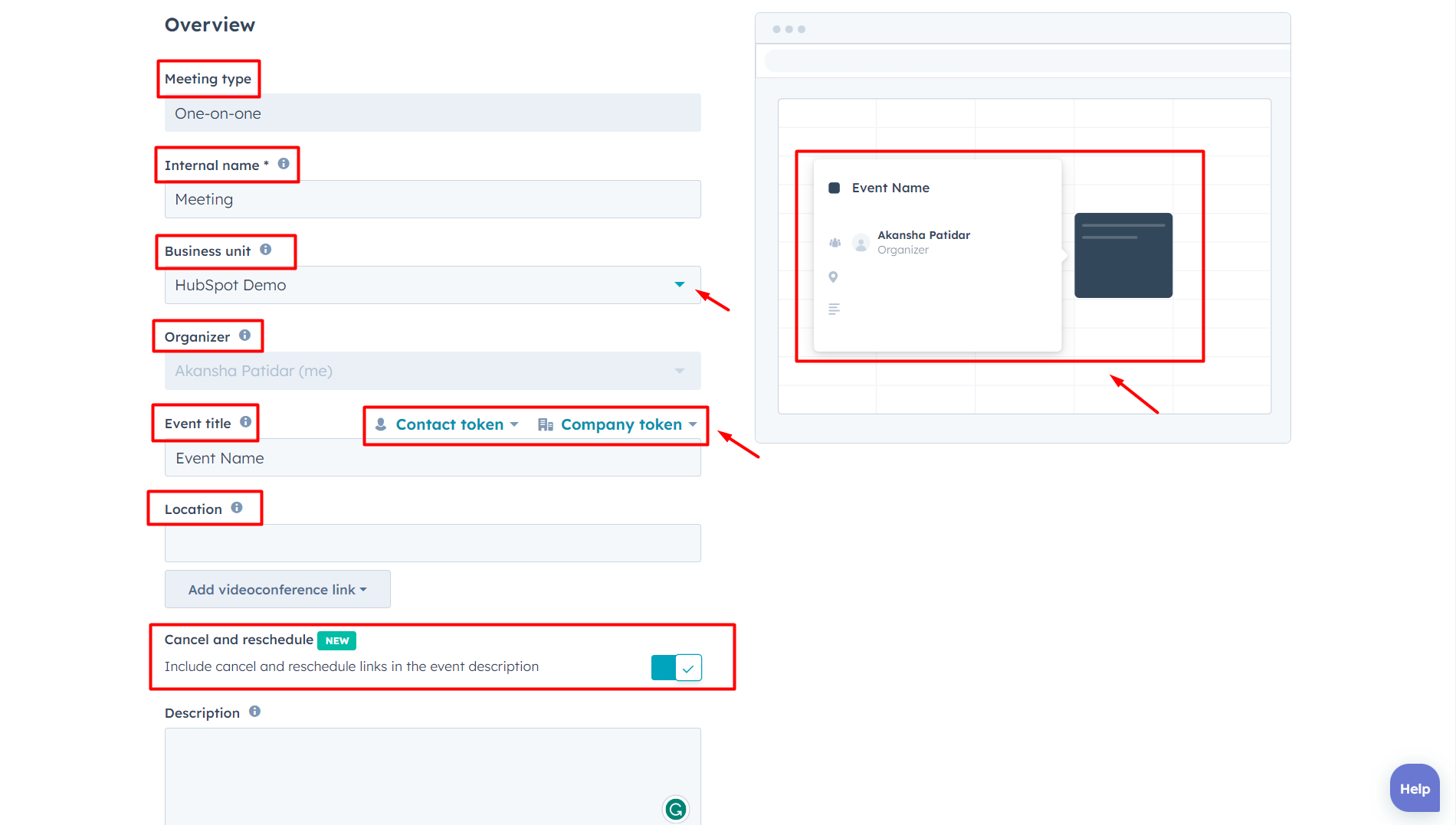
Task: Click the Grammarly icon in Description box
Action: (x=676, y=809)
